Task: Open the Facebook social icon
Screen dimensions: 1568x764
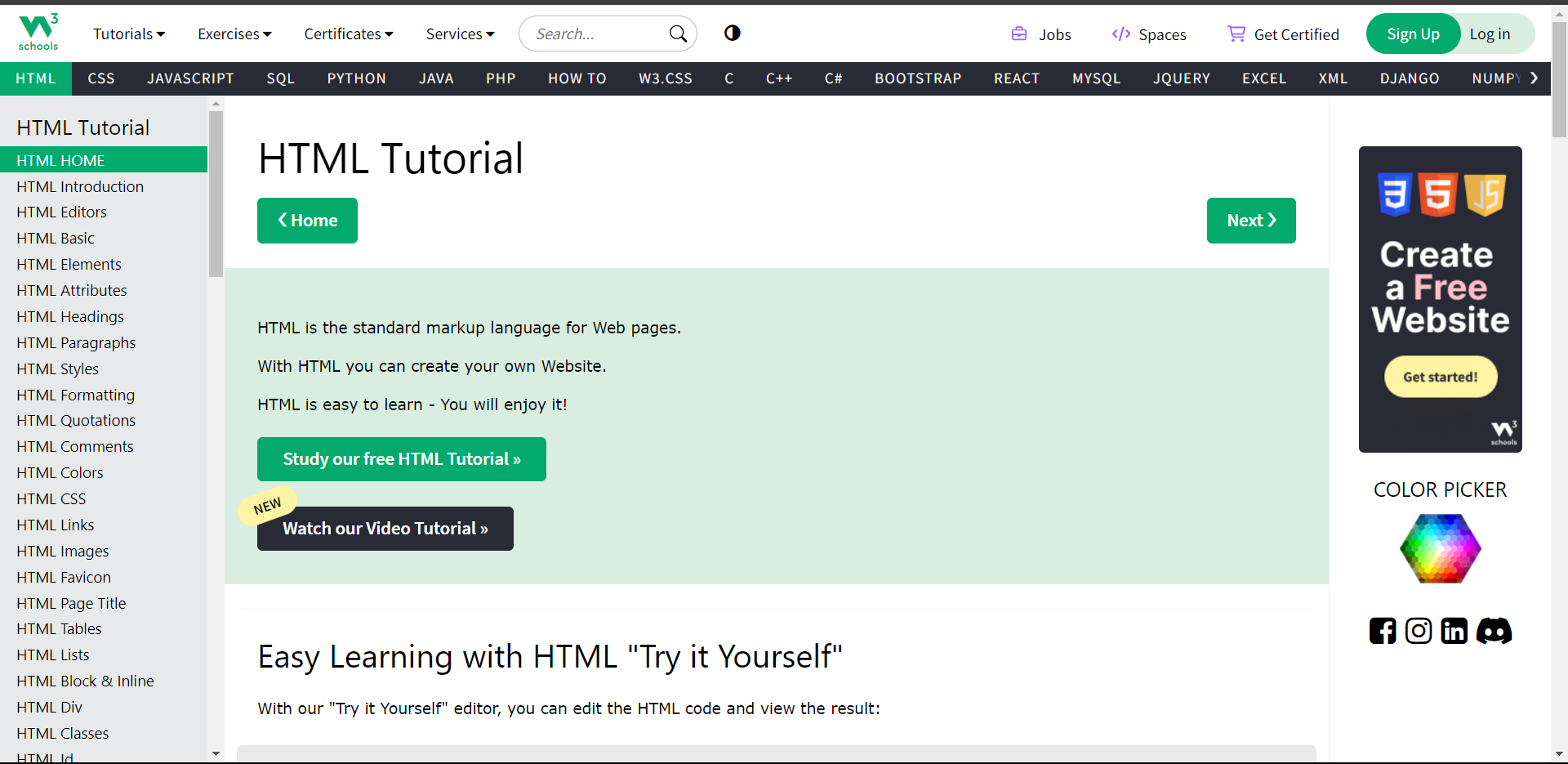Action: 1382,631
